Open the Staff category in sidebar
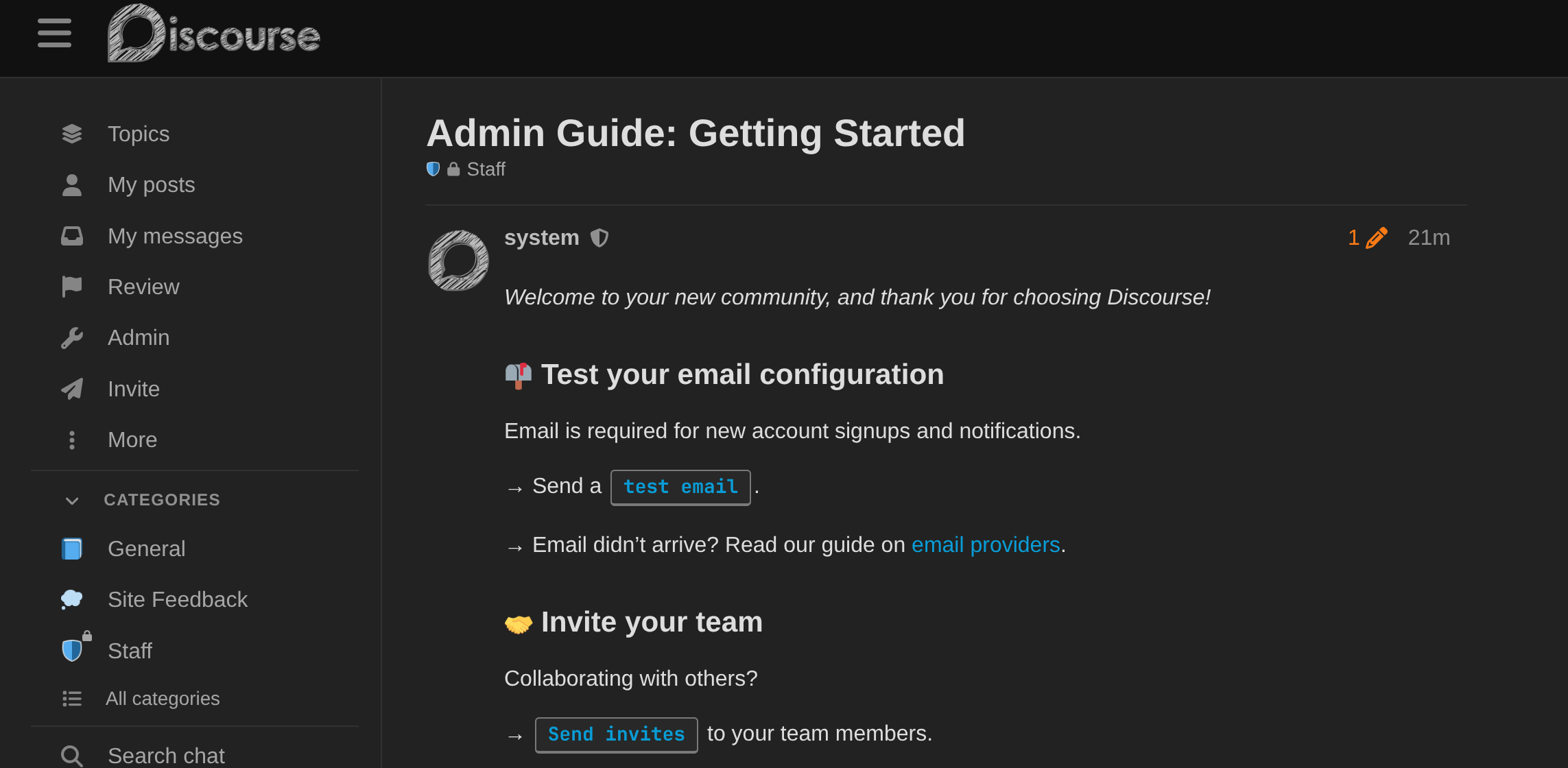The image size is (1568, 768). click(130, 650)
